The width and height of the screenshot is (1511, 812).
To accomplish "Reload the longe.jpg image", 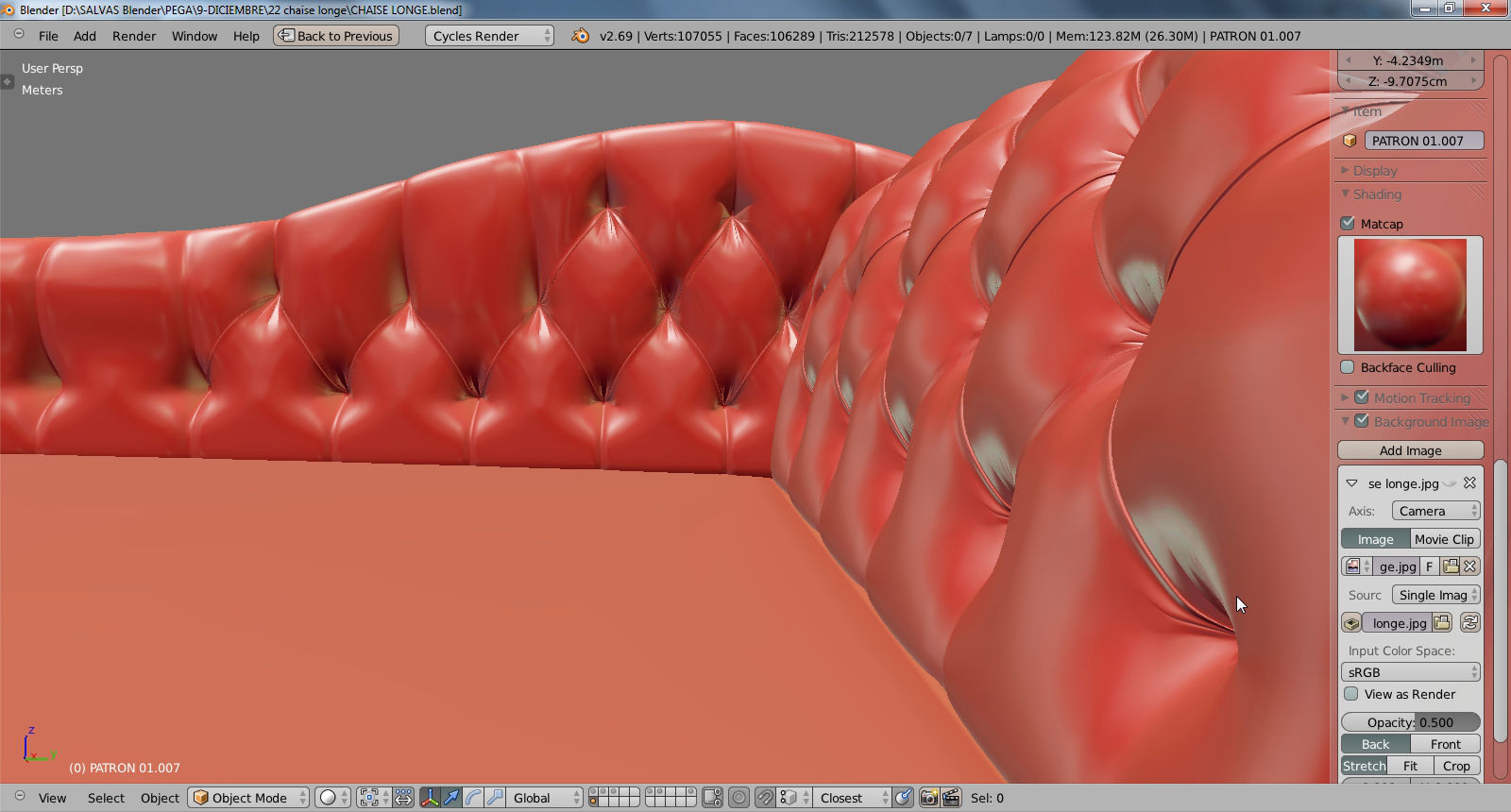I will [x=1470, y=623].
